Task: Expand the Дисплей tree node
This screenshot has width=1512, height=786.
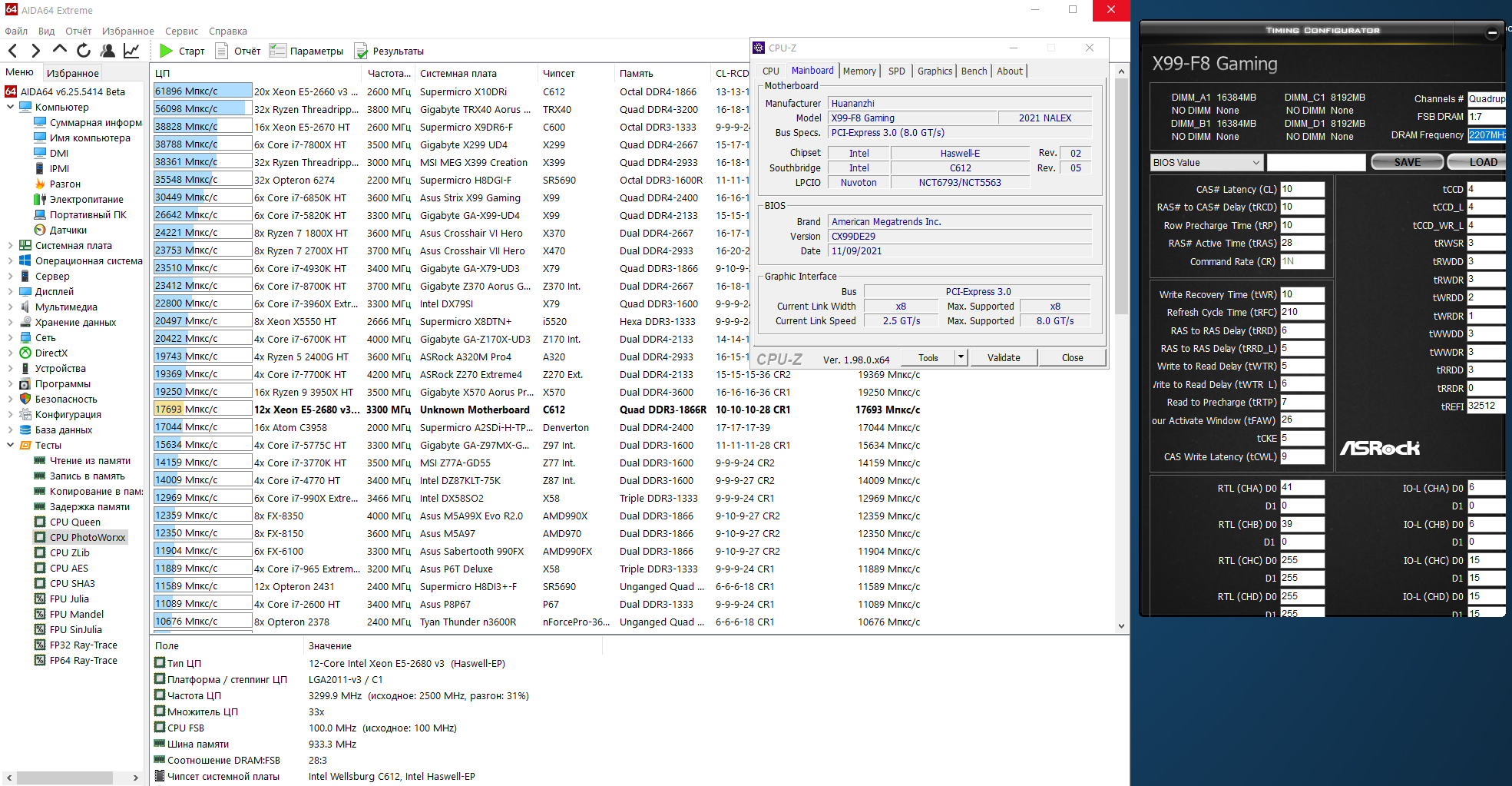Action: click(10, 291)
